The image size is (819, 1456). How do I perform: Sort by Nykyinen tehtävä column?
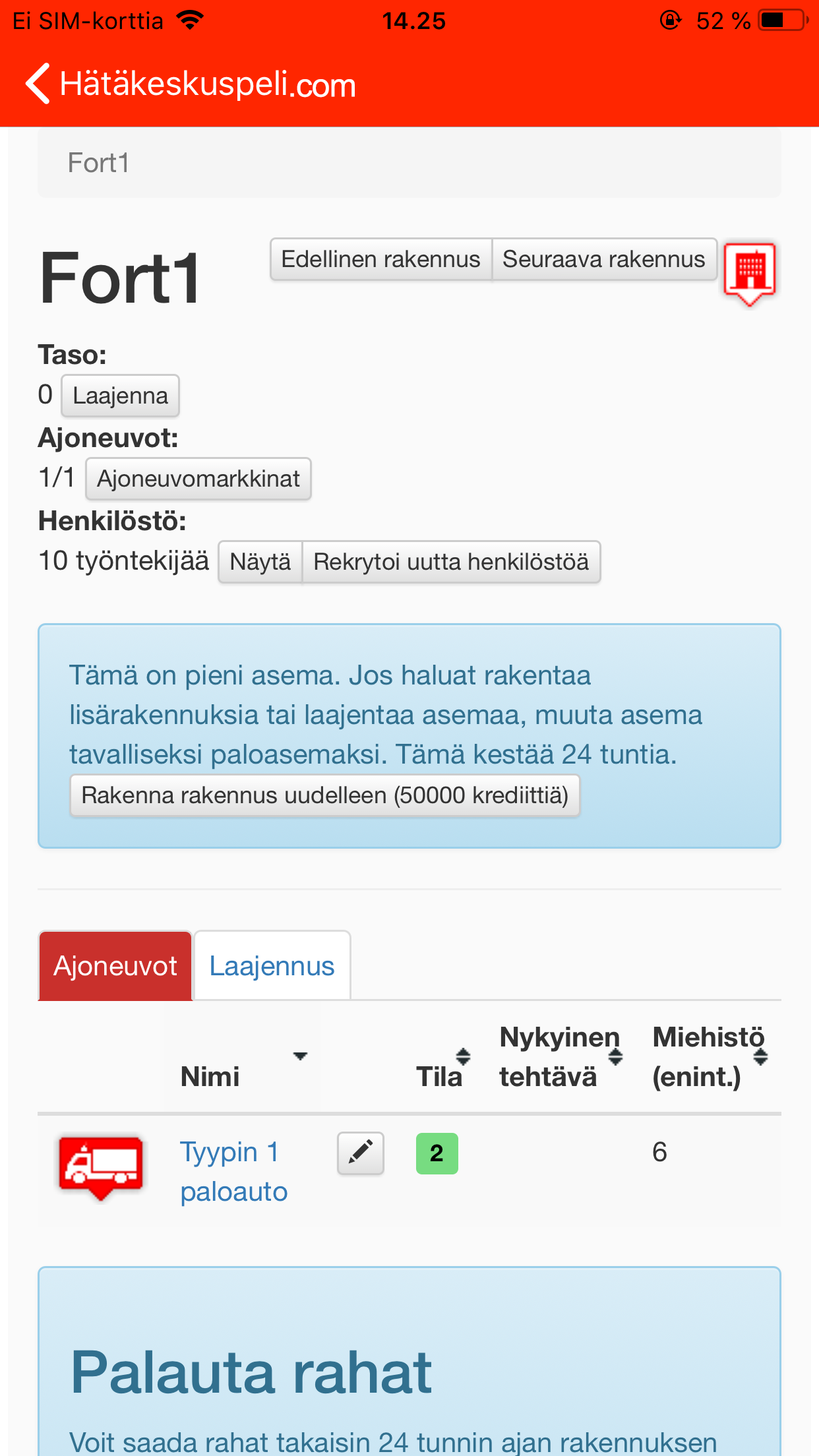pyautogui.click(x=560, y=1057)
